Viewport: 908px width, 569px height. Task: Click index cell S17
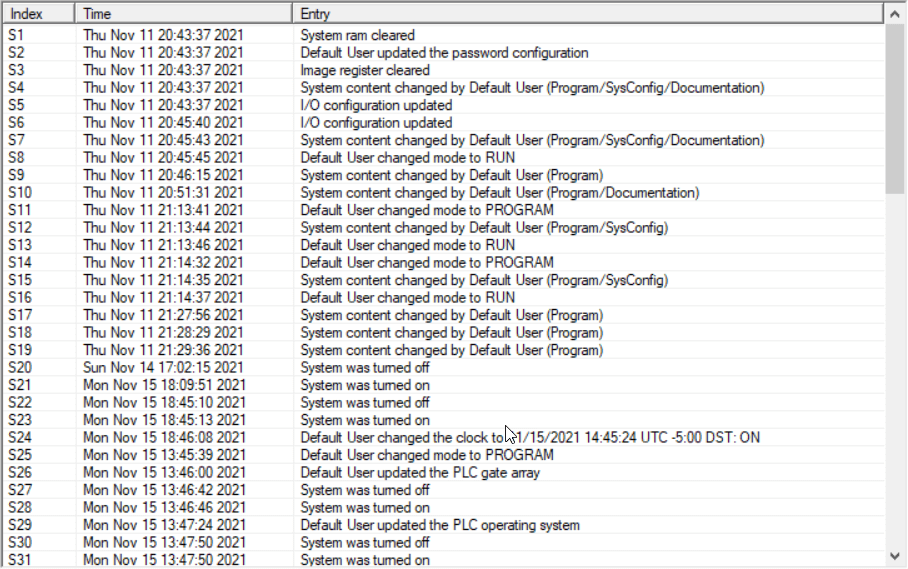coord(22,315)
